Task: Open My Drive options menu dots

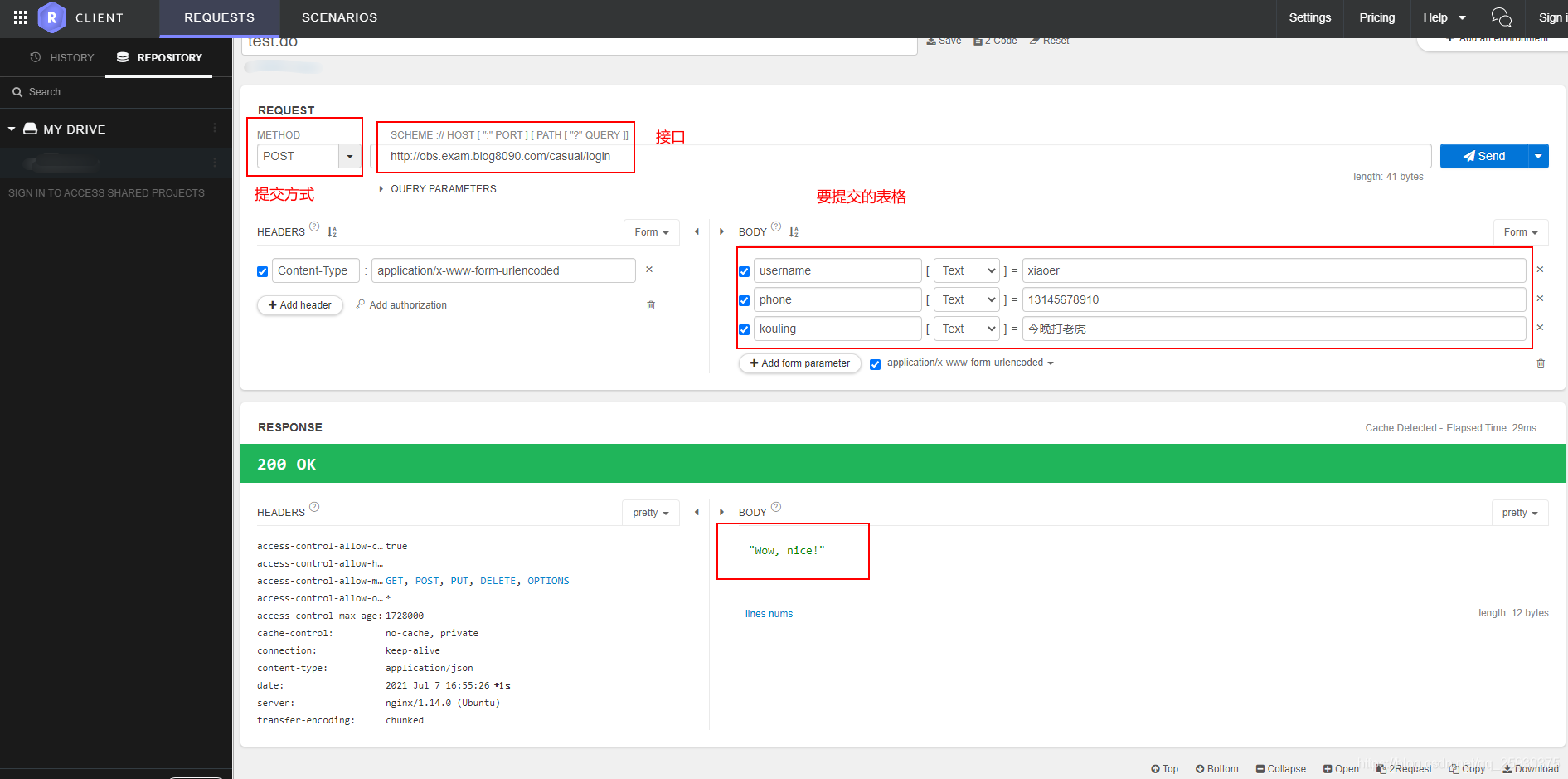Action: [215, 129]
